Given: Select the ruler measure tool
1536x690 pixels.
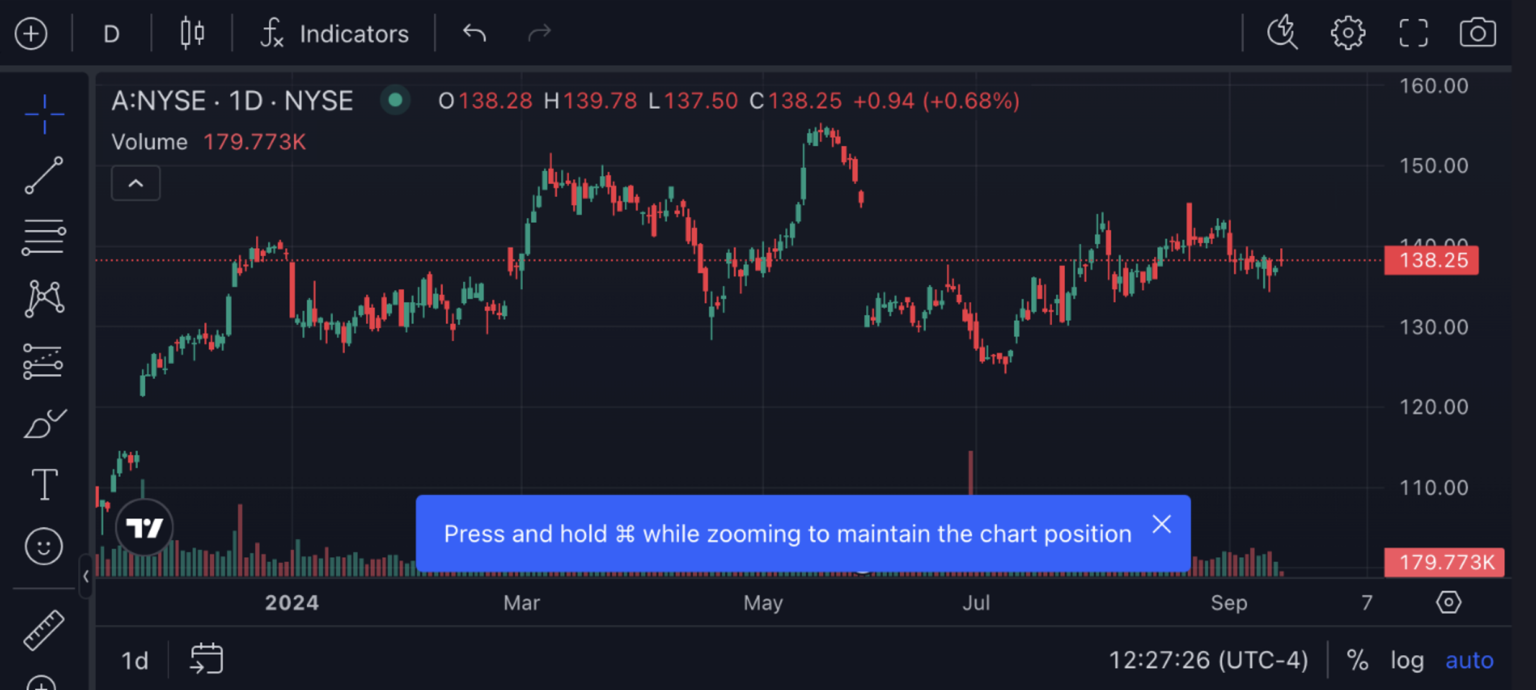Looking at the screenshot, I should 44,630.
